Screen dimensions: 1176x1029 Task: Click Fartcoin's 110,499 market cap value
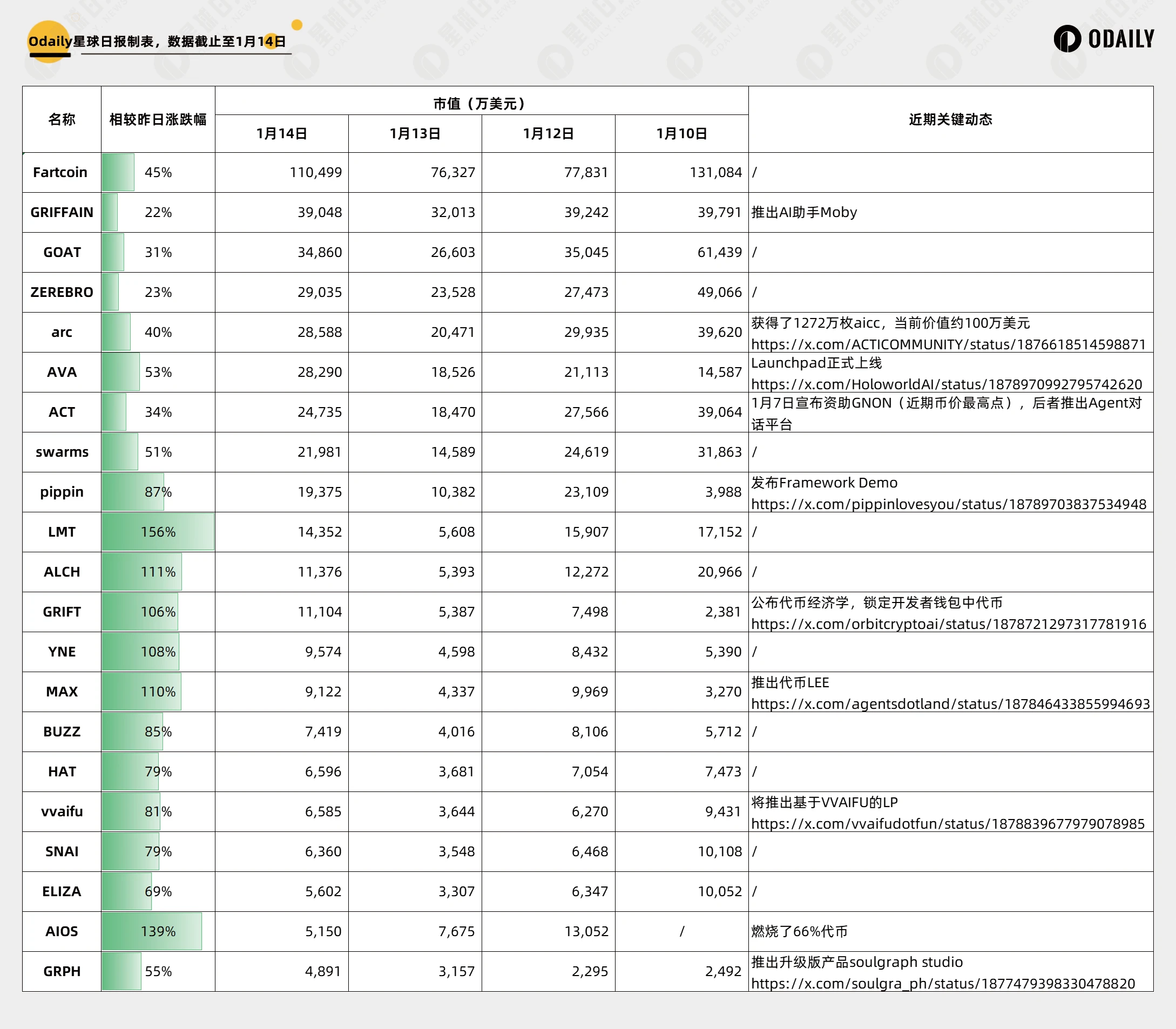coord(315,172)
